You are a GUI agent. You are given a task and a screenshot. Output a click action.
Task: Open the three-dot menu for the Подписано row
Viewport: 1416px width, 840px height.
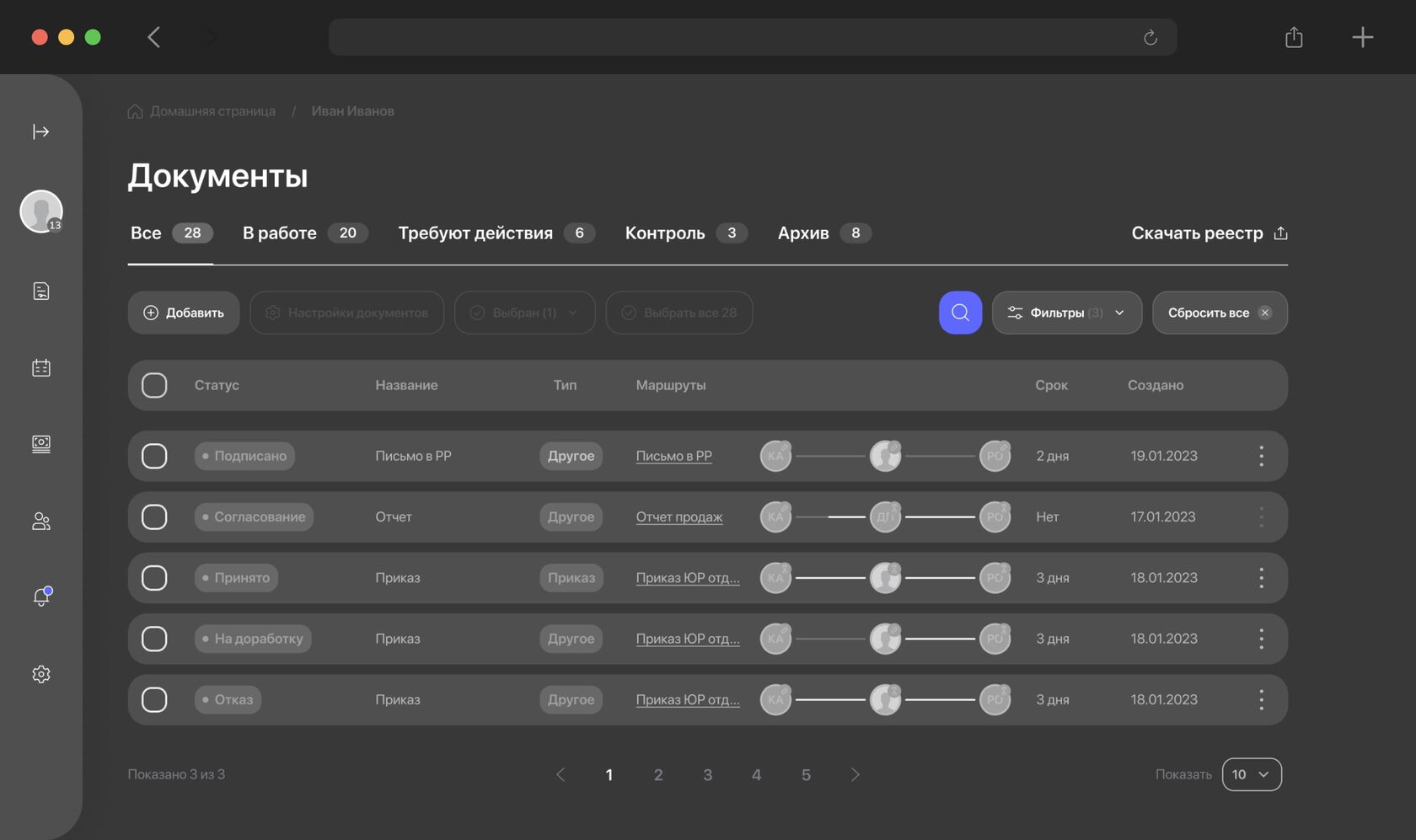1261,456
